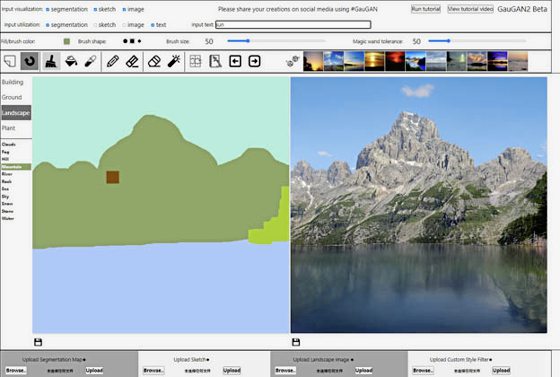Toggle image in input utilization
The height and width of the screenshot is (377, 560).
124,25
